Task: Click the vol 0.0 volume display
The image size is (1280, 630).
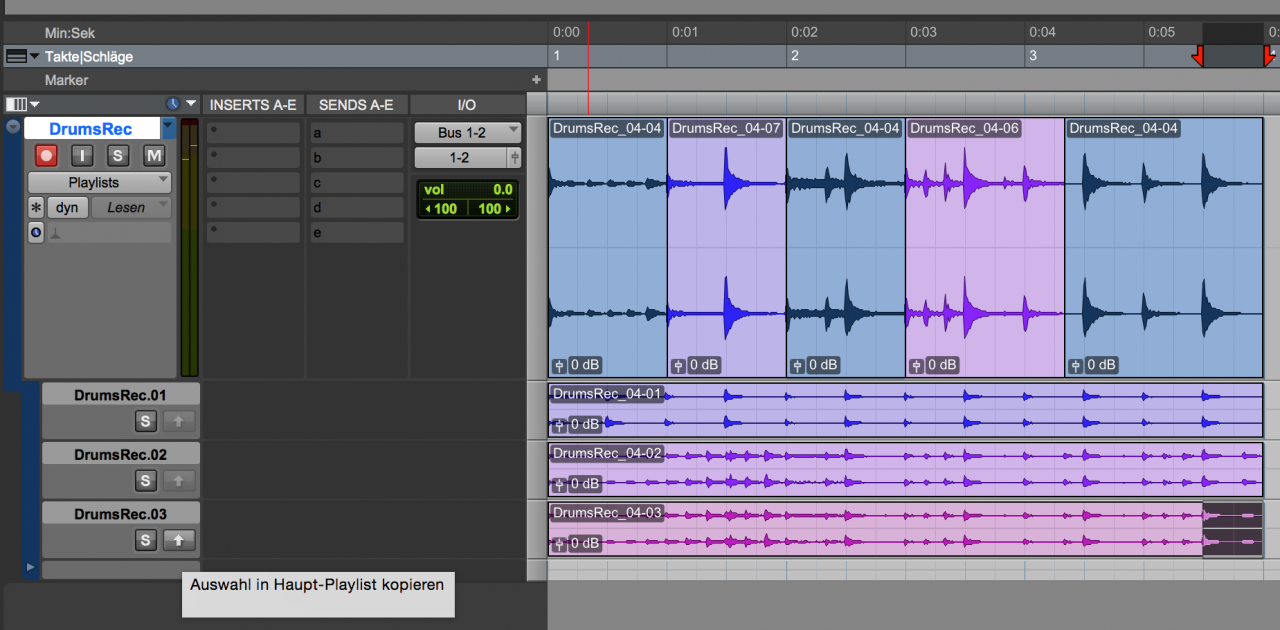Action: pyautogui.click(x=467, y=190)
